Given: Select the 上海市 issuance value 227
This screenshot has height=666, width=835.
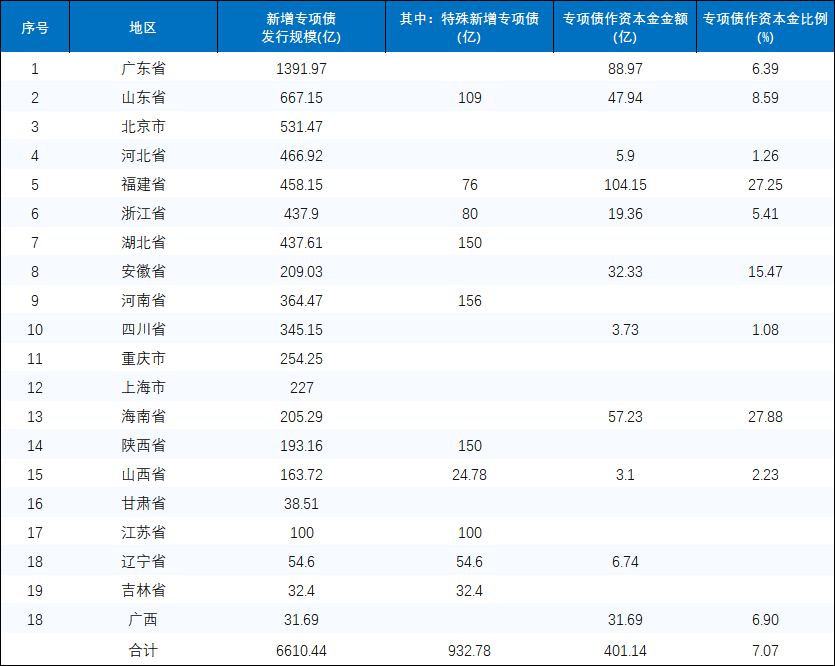Looking at the screenshot, I should click(x=301, y=388).
